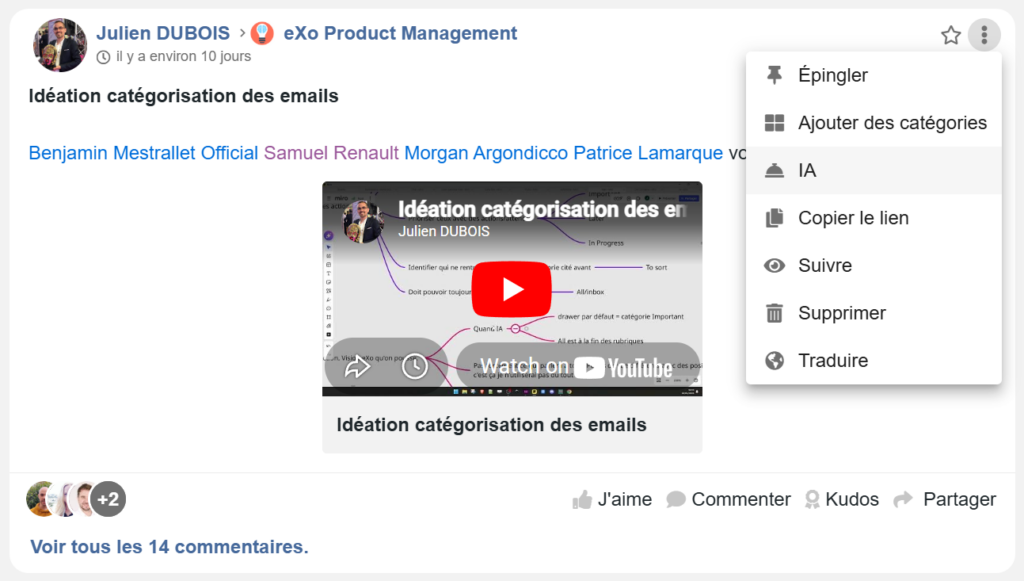Click the Partager share button
This screenshot has height=581, width=1024.
pyautogui.click(x=945, y=499)
